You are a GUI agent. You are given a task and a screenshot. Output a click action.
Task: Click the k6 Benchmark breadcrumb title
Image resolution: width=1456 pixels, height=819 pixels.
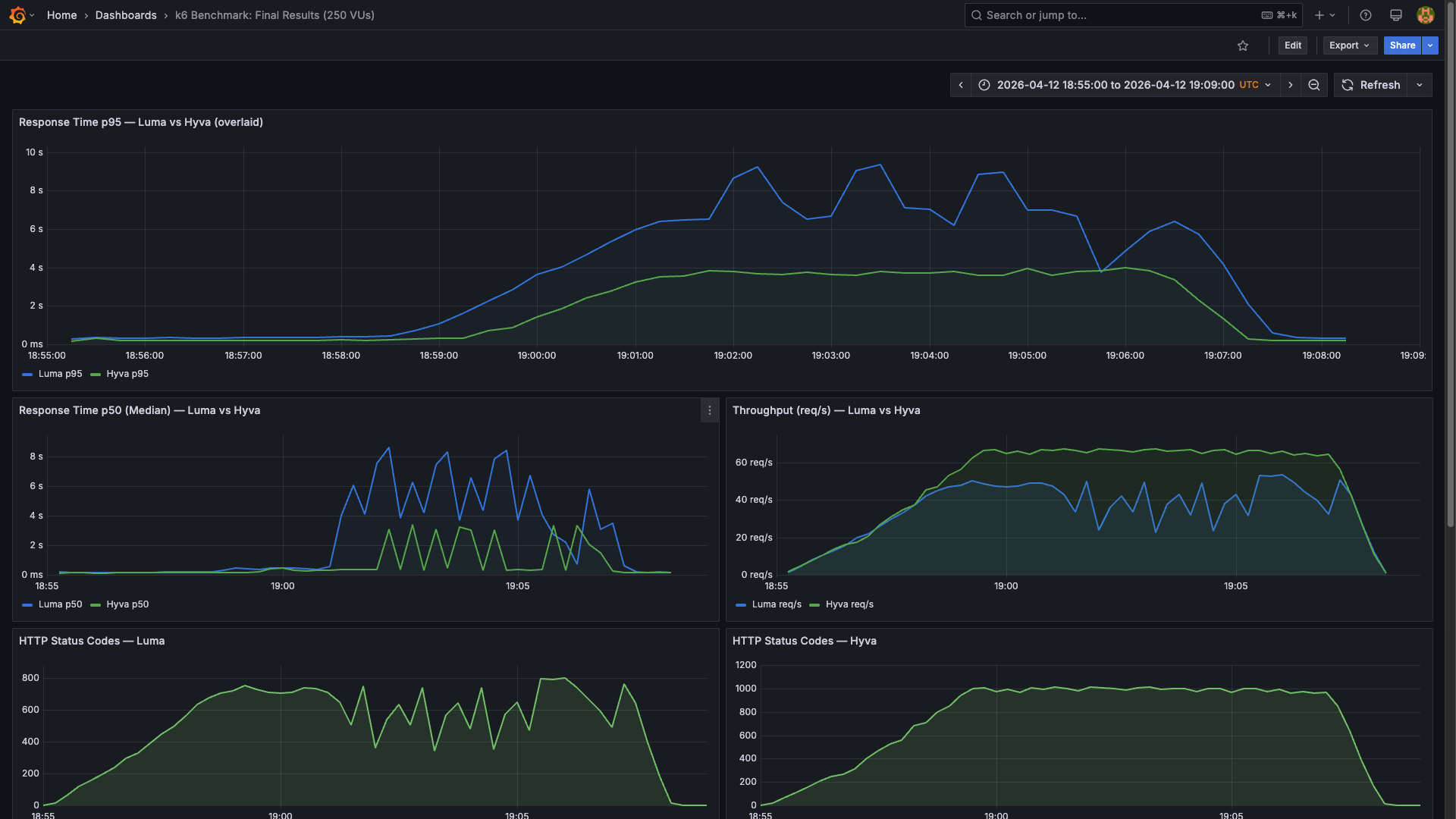pyautogui.click(x=275, y=15)
